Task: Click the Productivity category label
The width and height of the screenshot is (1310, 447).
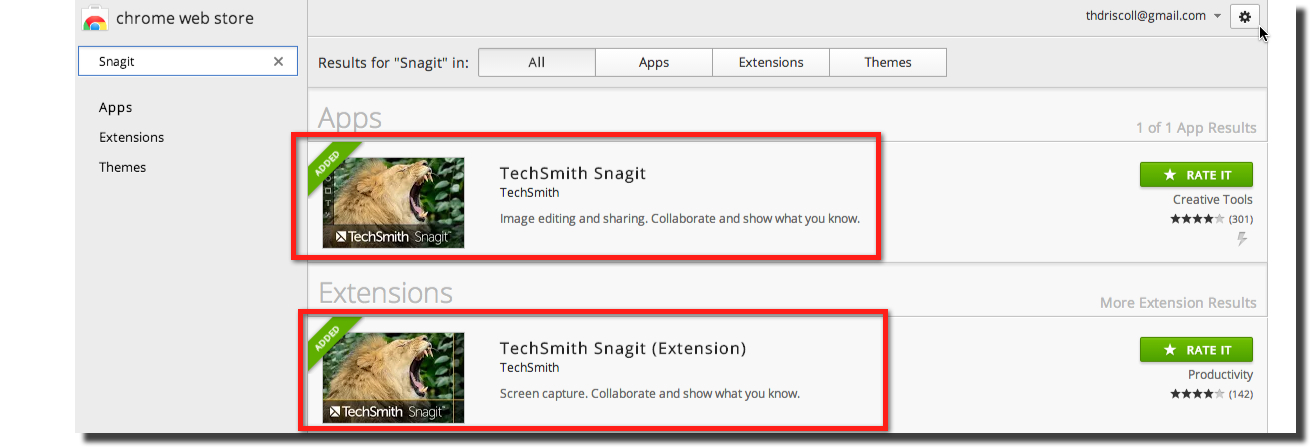Action: pos(1220,375)
